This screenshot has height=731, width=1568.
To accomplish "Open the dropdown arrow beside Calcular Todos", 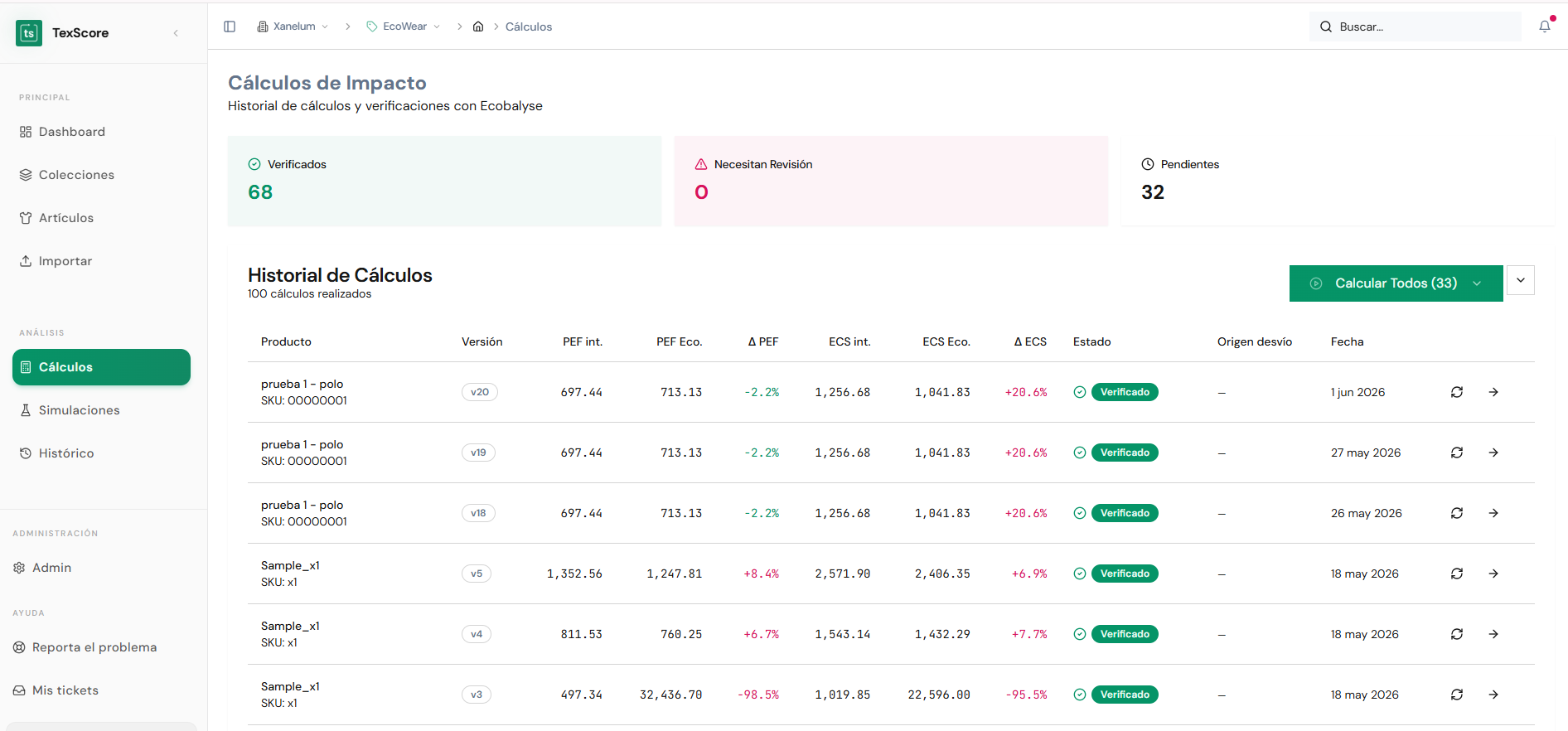I will click(1521, 280).
